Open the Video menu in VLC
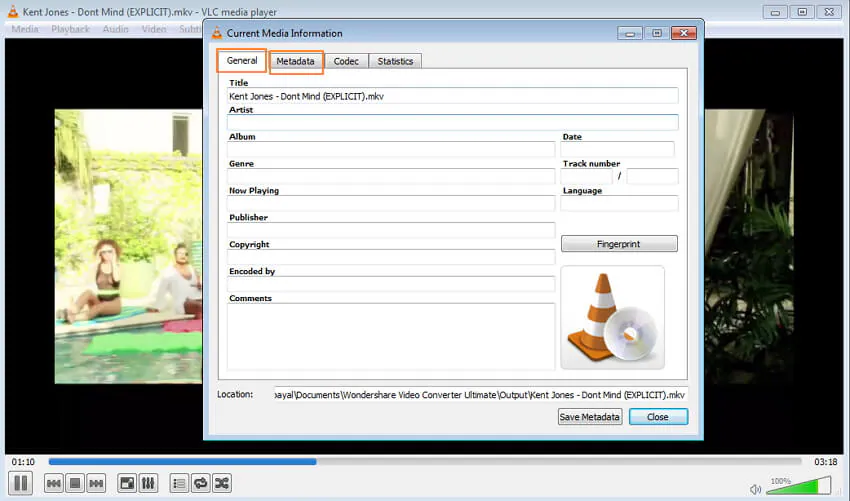 click(x=154, y=29)
